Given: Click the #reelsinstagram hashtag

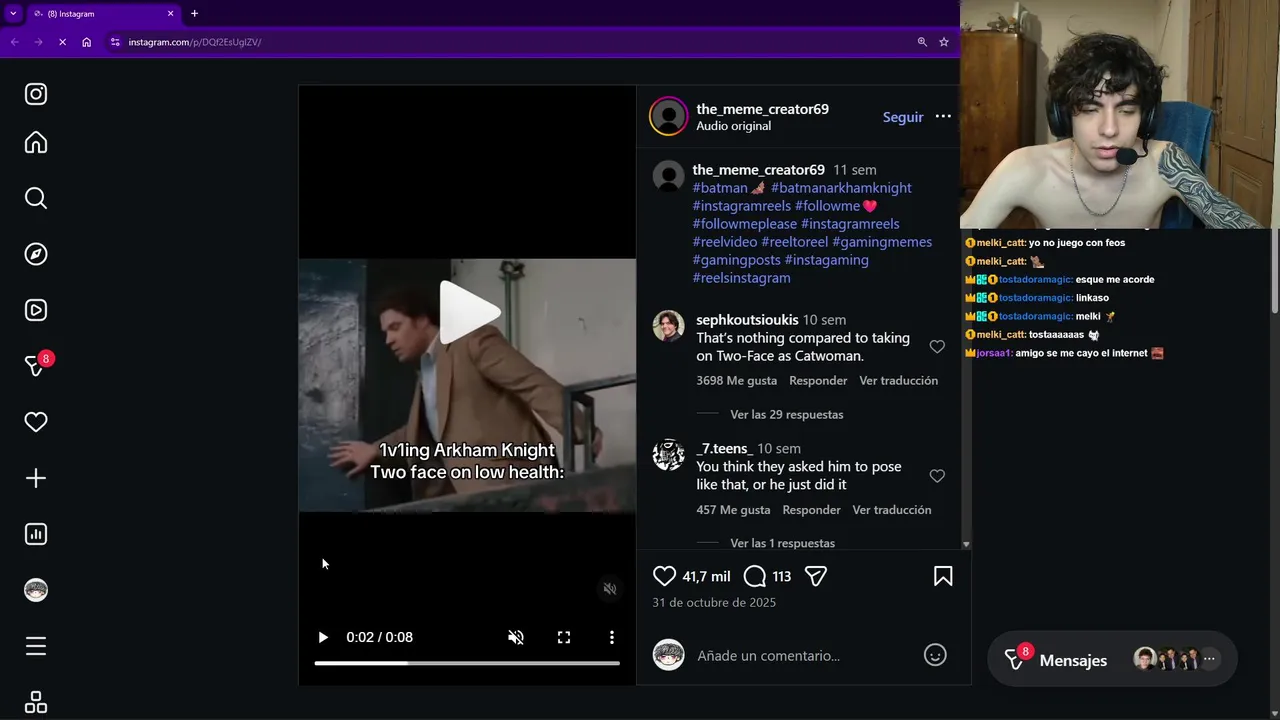Looking at the screenshot, I should 742,278.
